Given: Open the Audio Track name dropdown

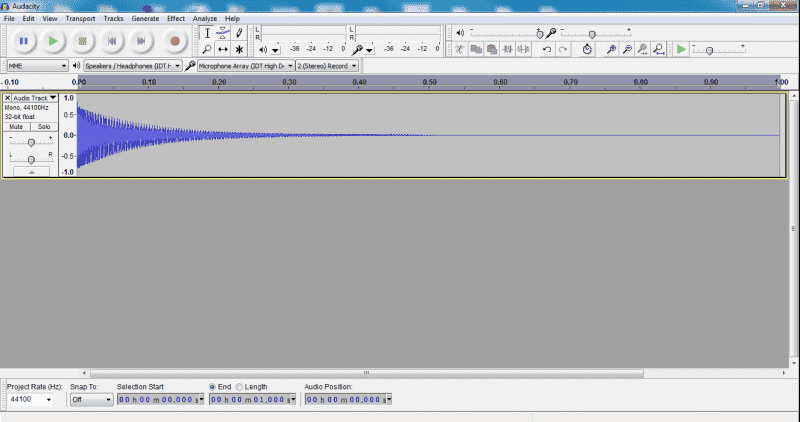Looking at the screenshot, I should click(35, 98).
